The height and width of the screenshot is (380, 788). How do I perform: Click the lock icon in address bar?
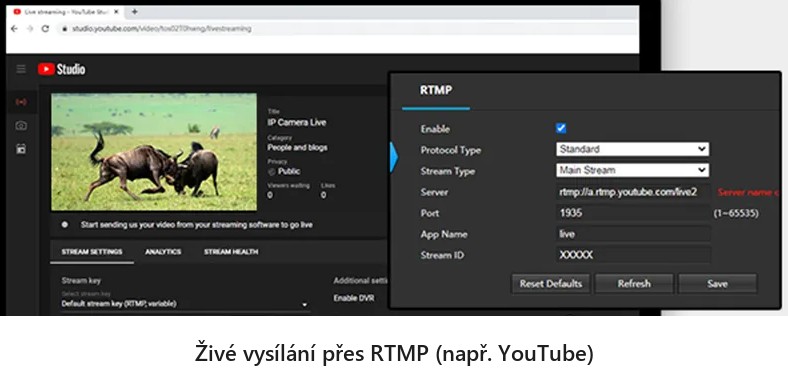tap(64, 29)
